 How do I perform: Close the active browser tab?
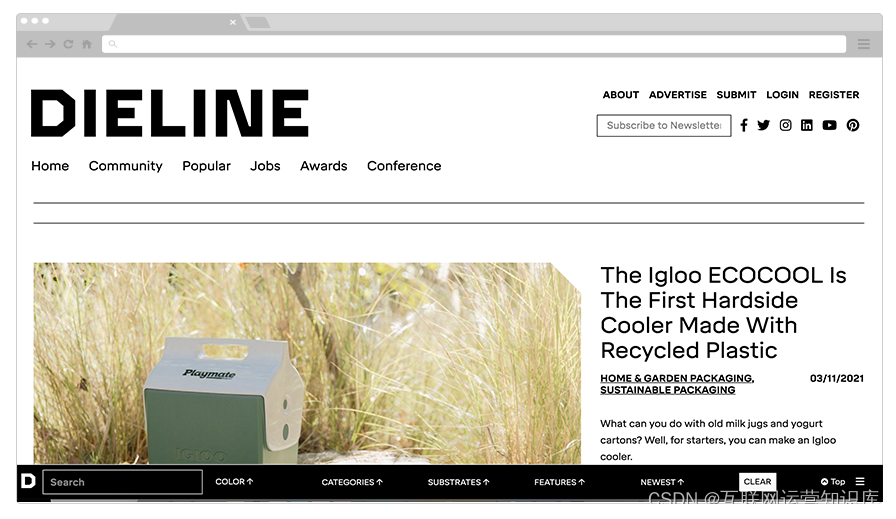(233, 22)
